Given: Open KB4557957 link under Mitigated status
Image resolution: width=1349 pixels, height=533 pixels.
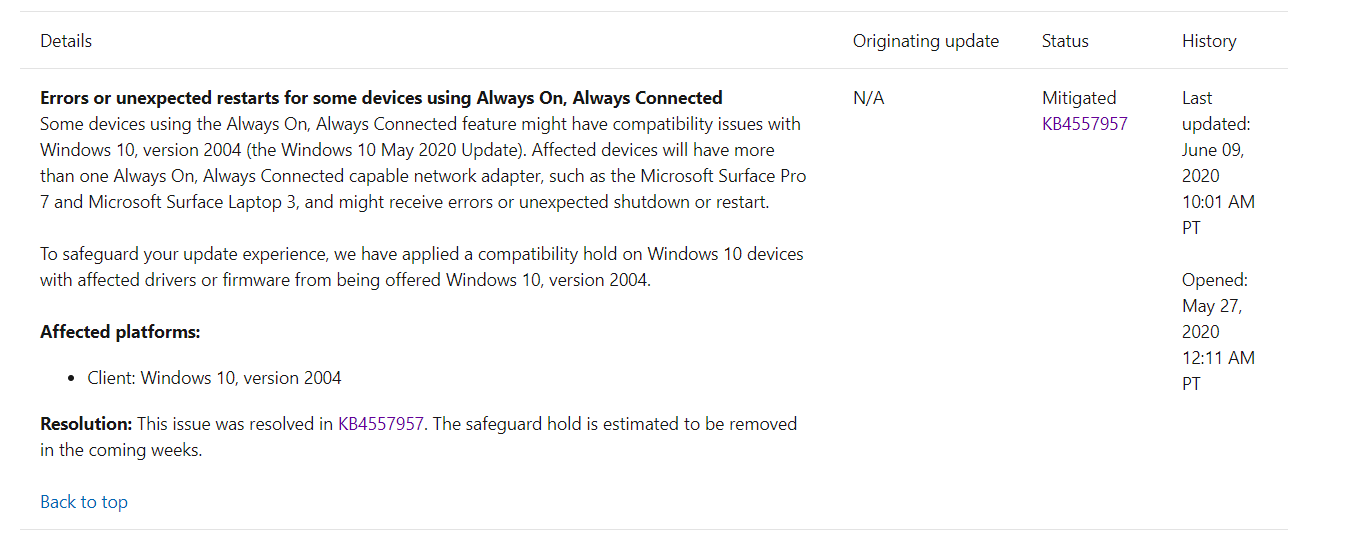Looking at the screenshot, I should point(1085,124).
